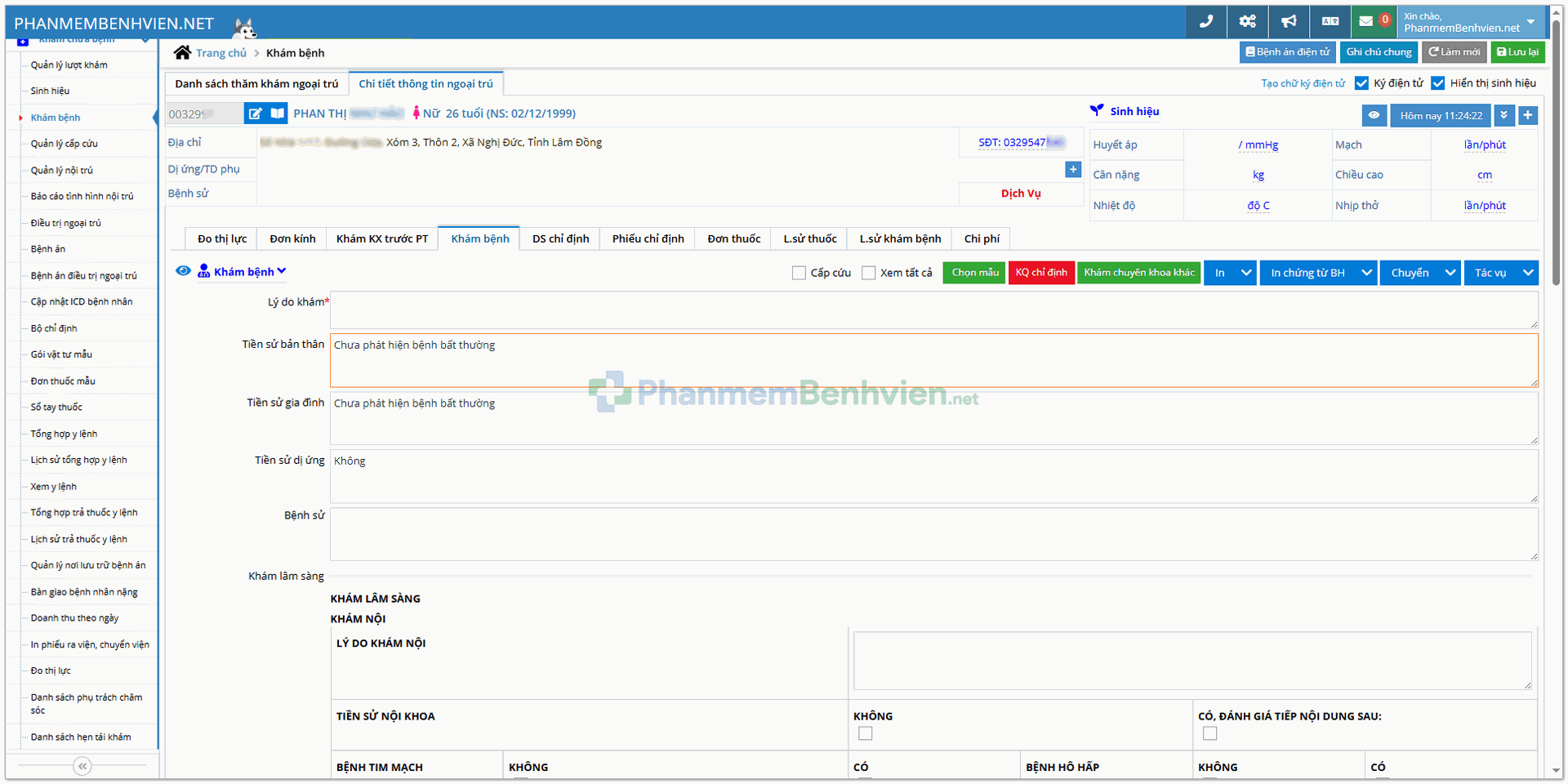Collapse the left sidebar with double-arrow
Viewport: 1568px width, 784px height.
point(82,766)
